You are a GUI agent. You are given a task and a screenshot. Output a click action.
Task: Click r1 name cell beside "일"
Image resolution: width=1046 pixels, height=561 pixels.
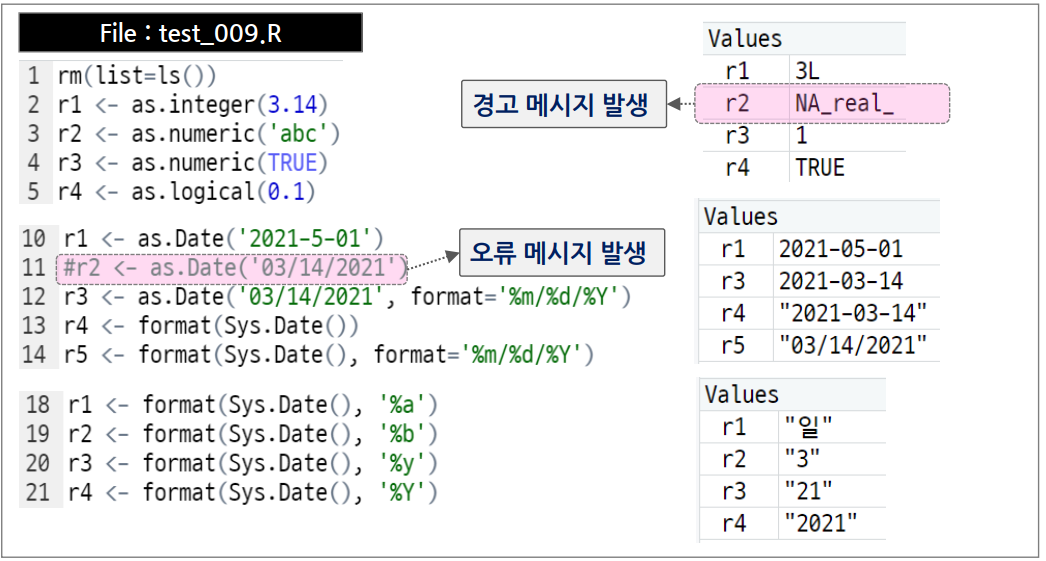tap(734, 426)
